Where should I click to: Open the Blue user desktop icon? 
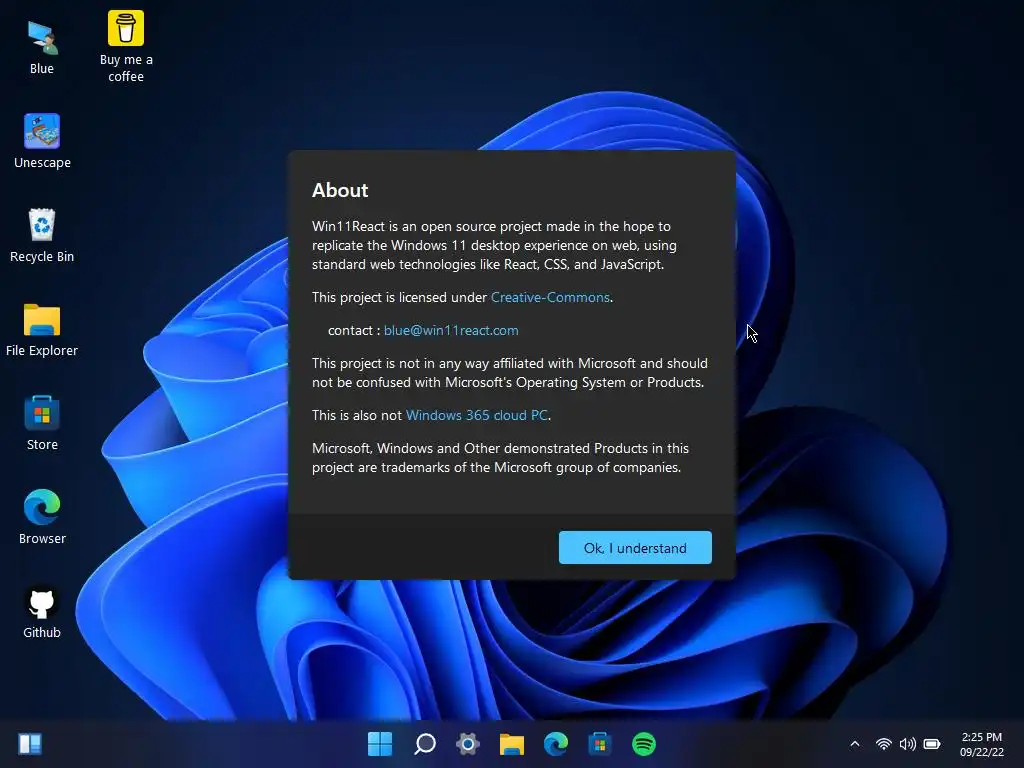click(x=42, y=48)
